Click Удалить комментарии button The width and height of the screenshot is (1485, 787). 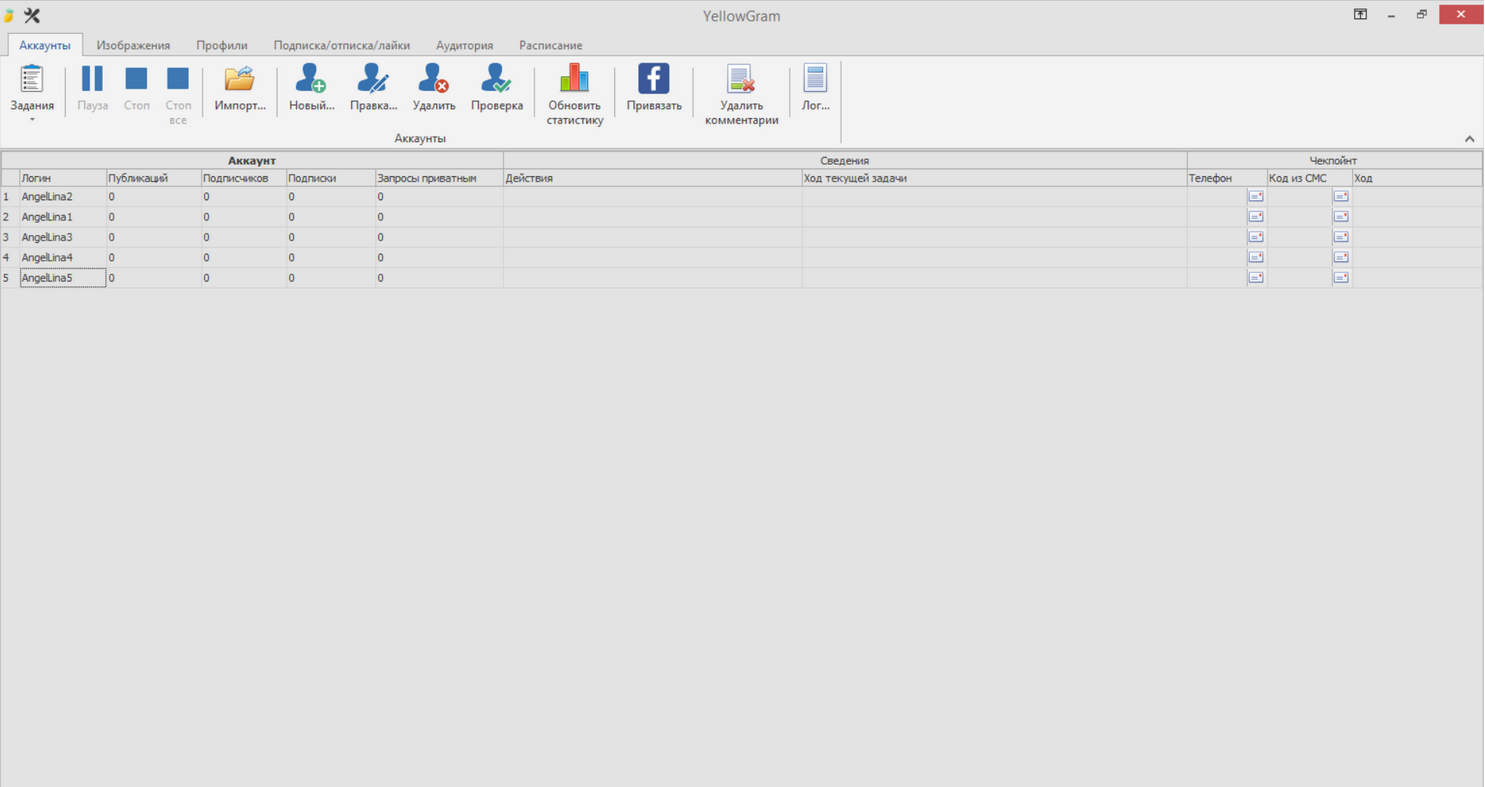(741, 95)
